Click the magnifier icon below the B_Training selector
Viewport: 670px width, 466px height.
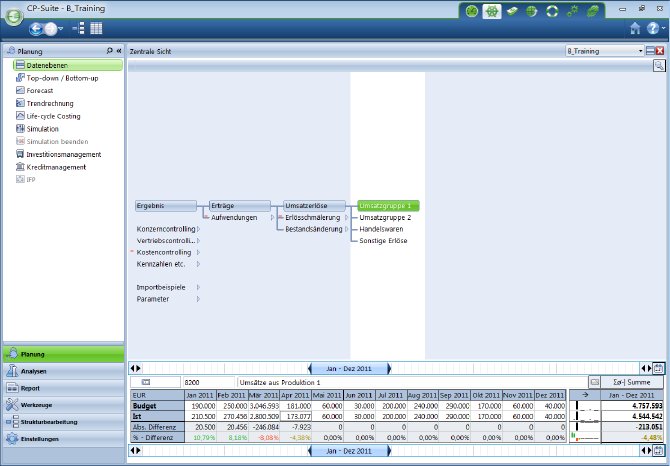(659, 65)
